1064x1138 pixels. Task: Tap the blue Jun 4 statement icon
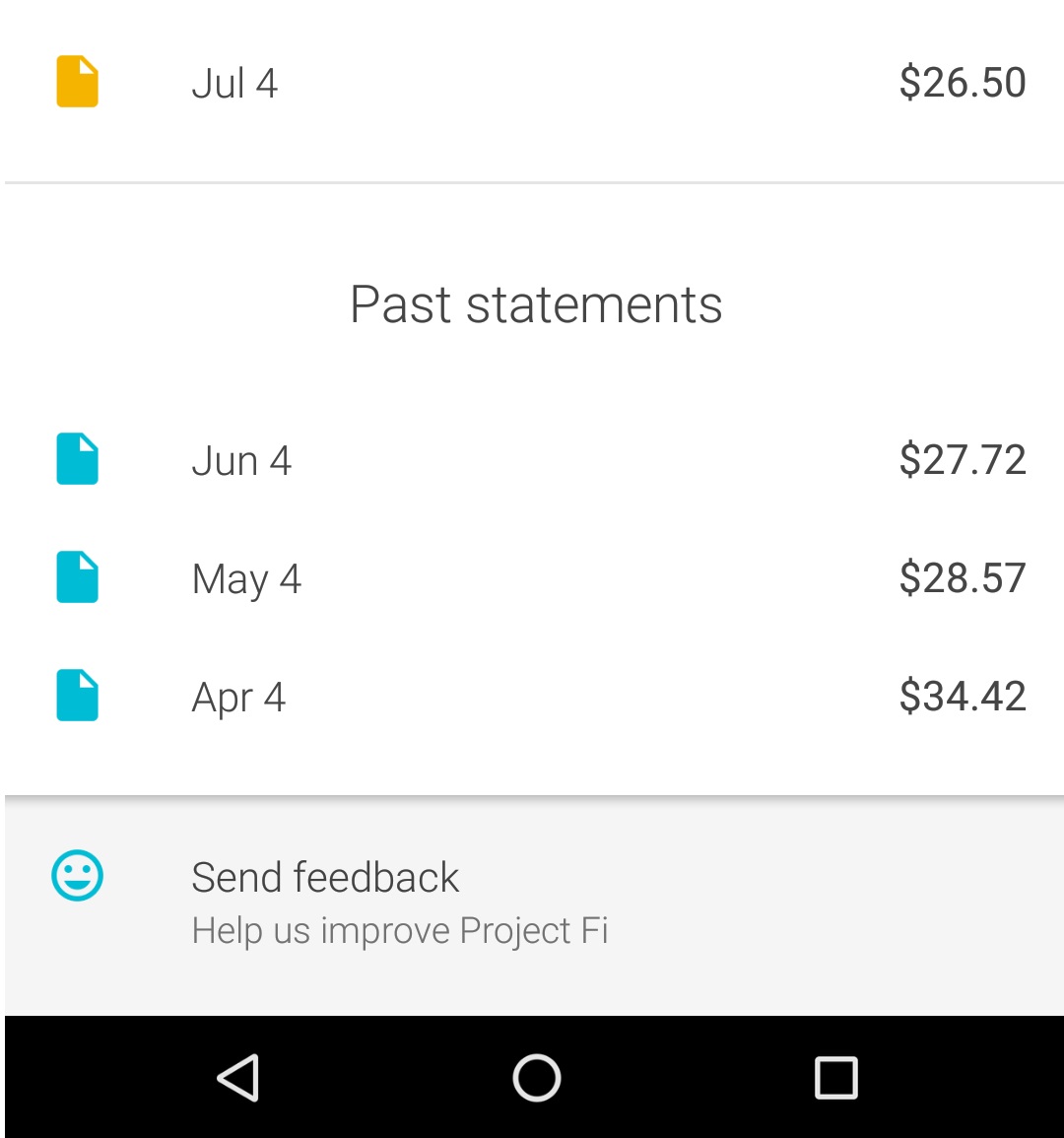pos(77,459)
